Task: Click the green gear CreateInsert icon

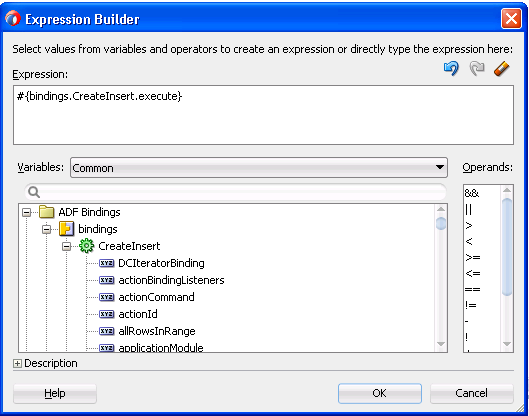Action: (86, 246)
